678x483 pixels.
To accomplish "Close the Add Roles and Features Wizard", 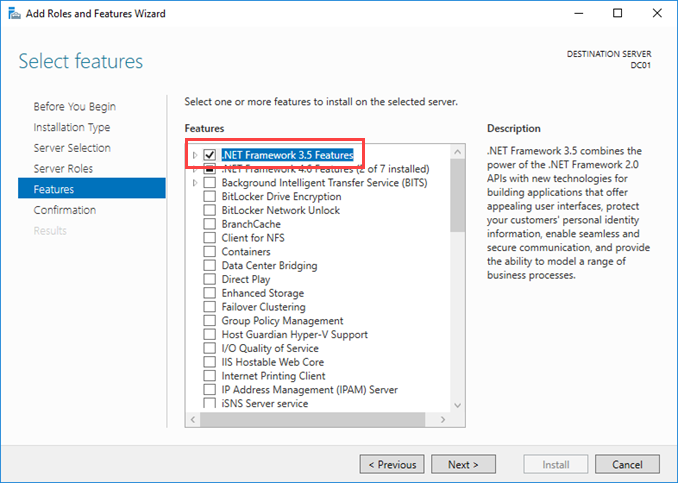I will tap(657, 13).
